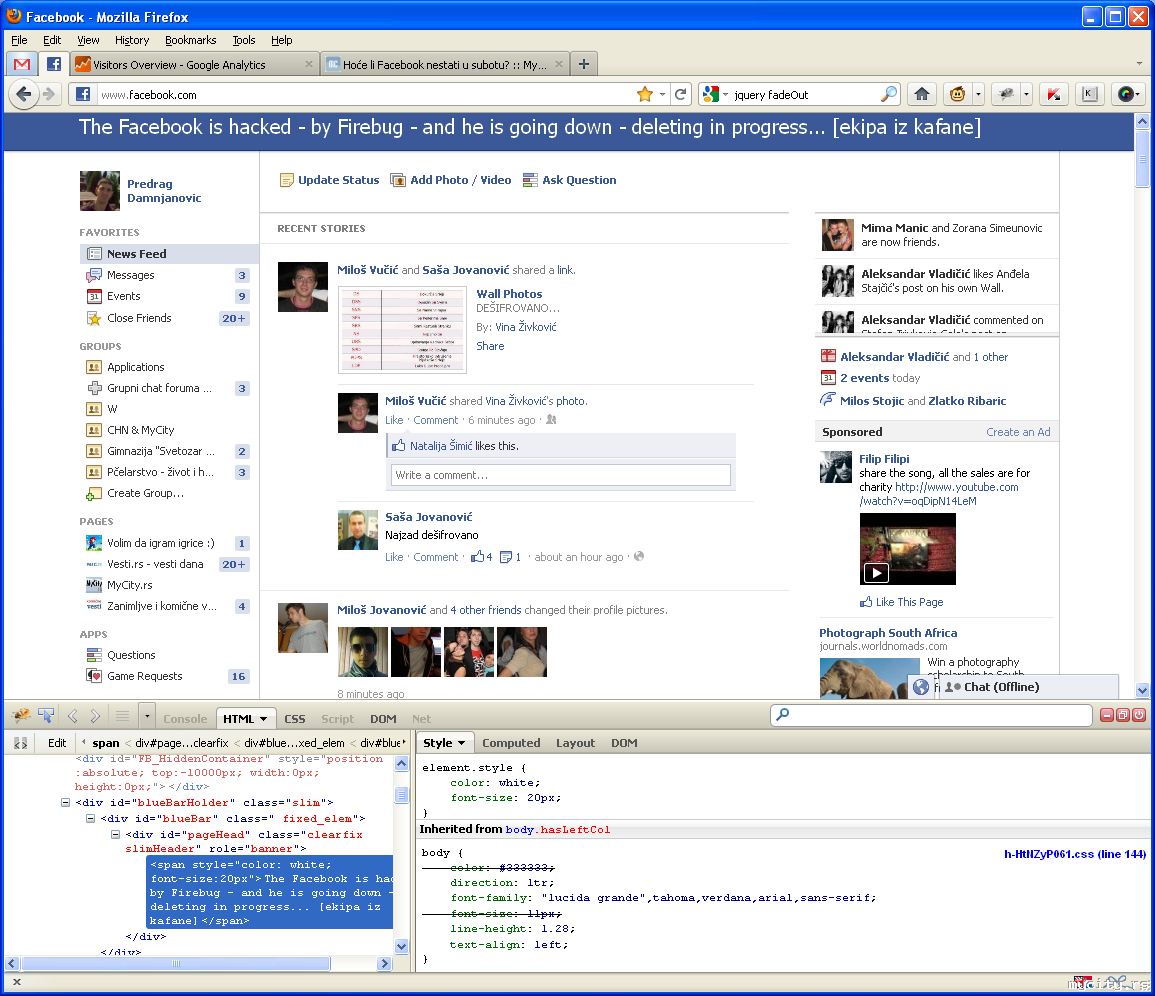Open the HTML tab dropdown in Firebug
The height and width of the screenshot is (996, 1155).
click(x=263, y=718)
